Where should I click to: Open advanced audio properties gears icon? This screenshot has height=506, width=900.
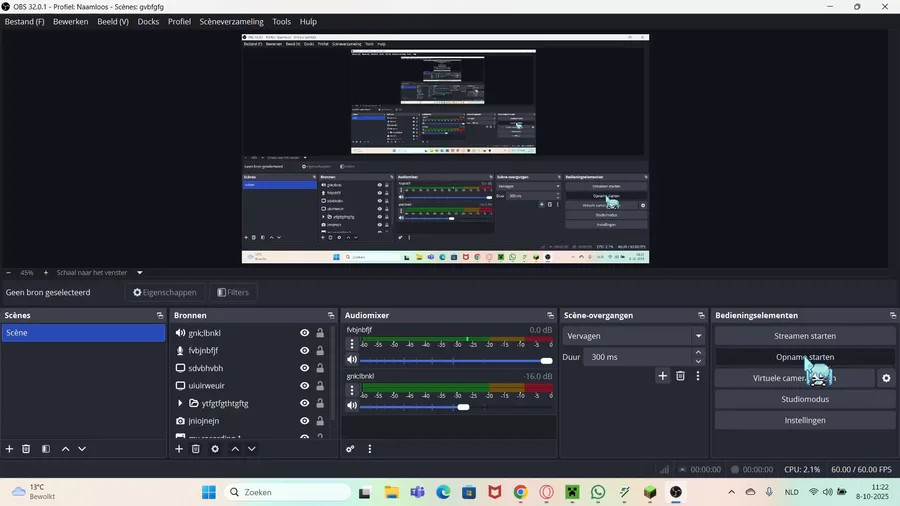point(350,449)
